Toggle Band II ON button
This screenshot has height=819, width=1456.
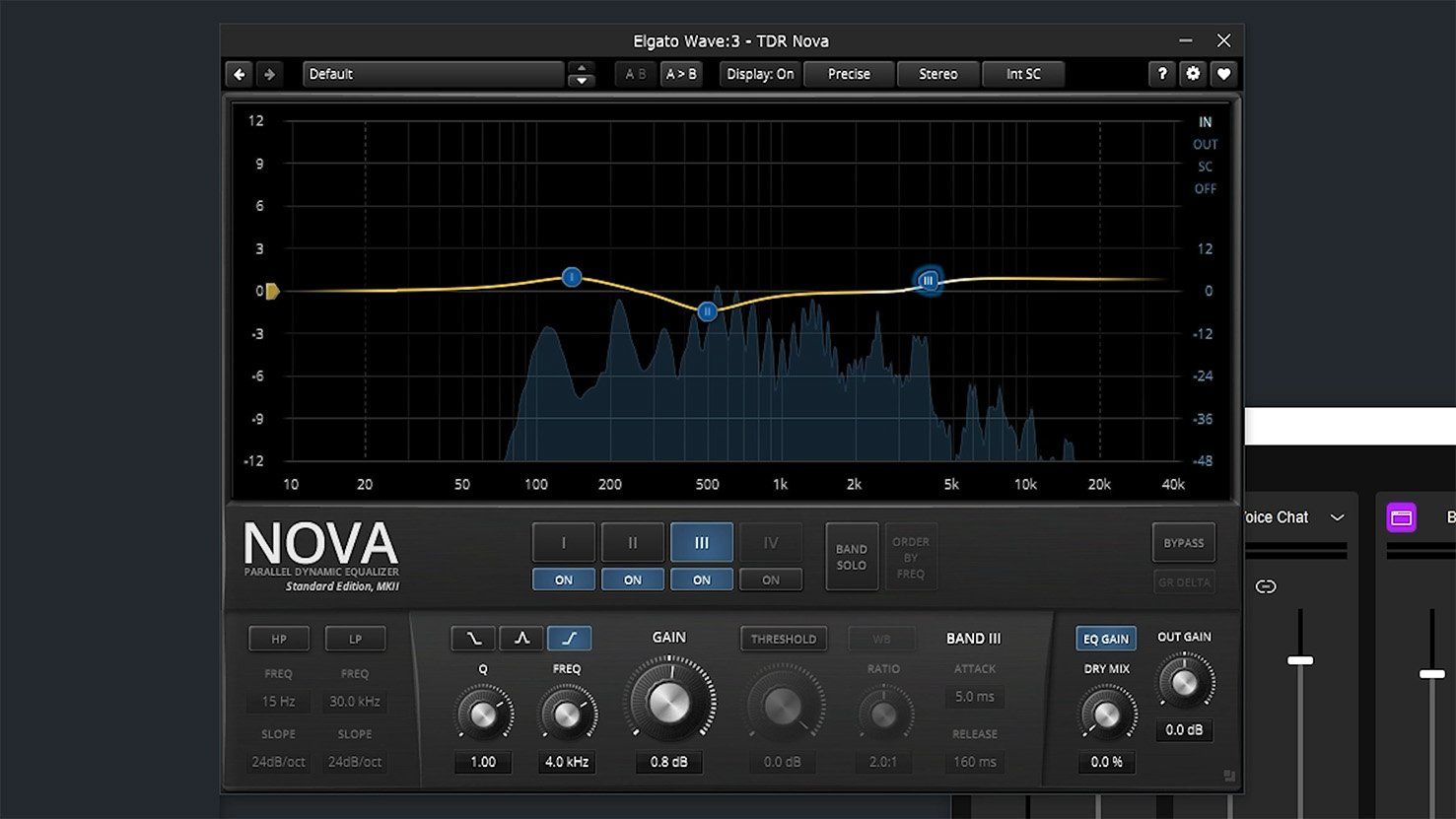coord(633,580)
